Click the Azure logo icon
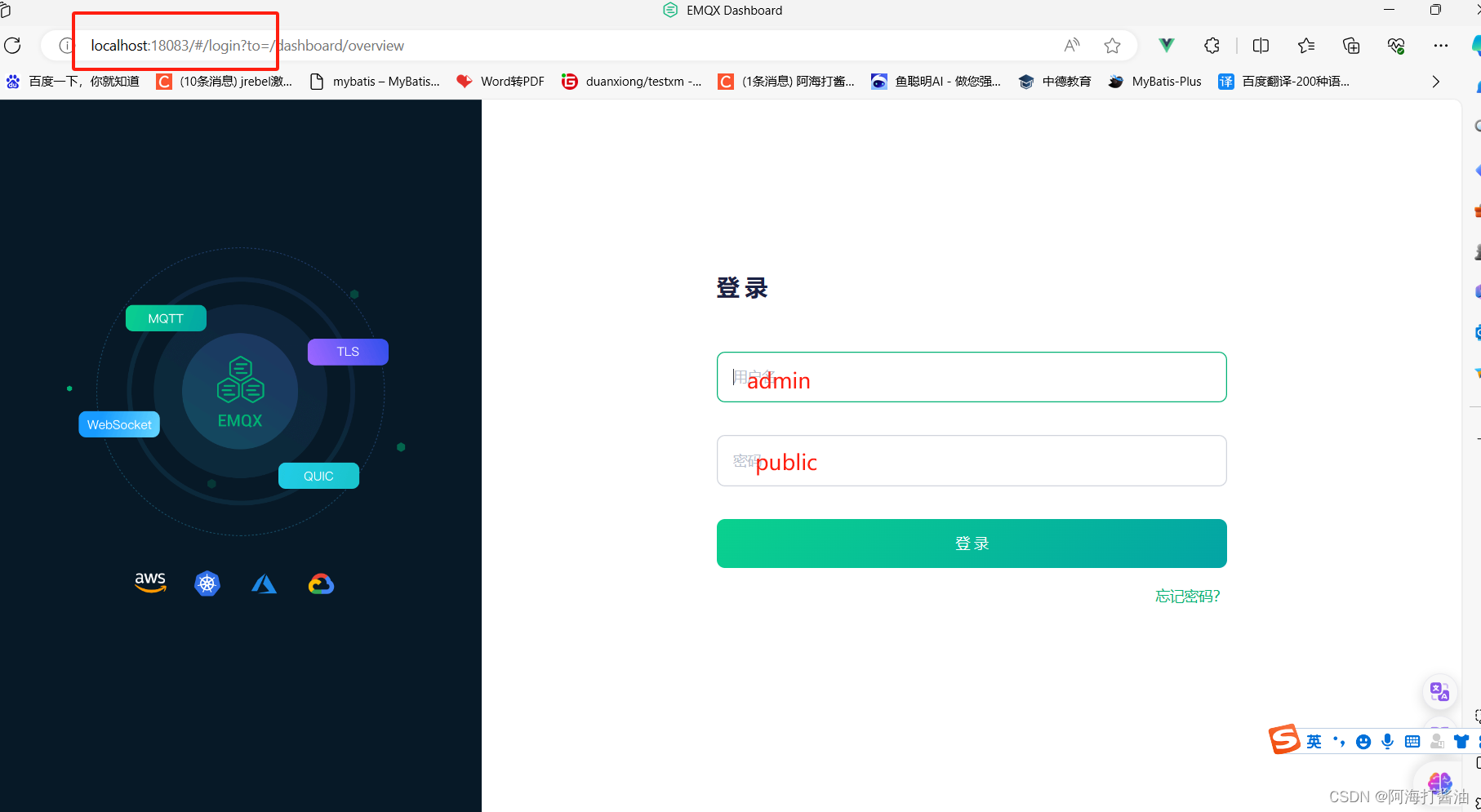The width and height of the screenshot is (1481, 812). click(x=264, y=583)
